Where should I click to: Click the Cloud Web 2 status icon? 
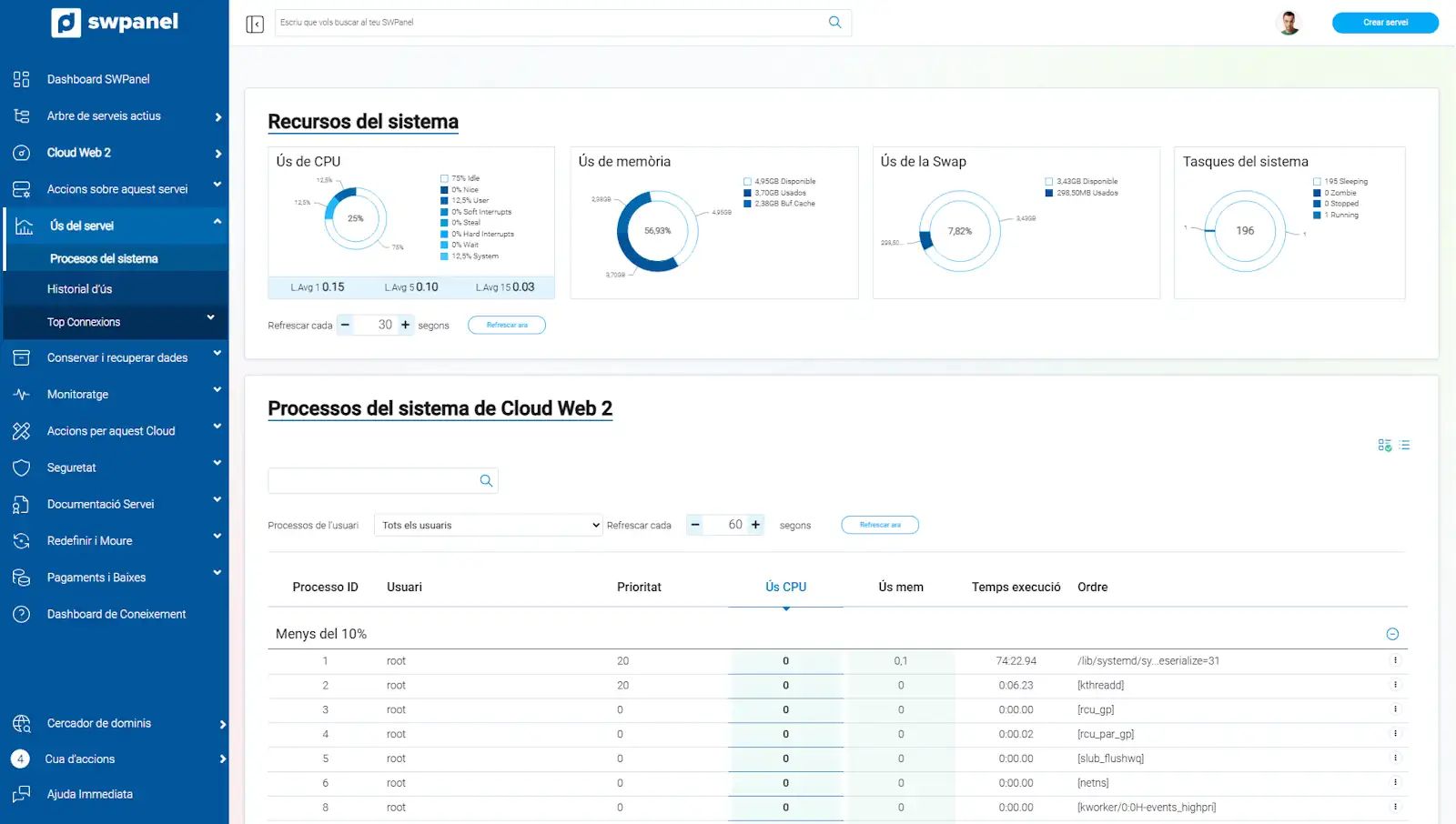point(22,153)
